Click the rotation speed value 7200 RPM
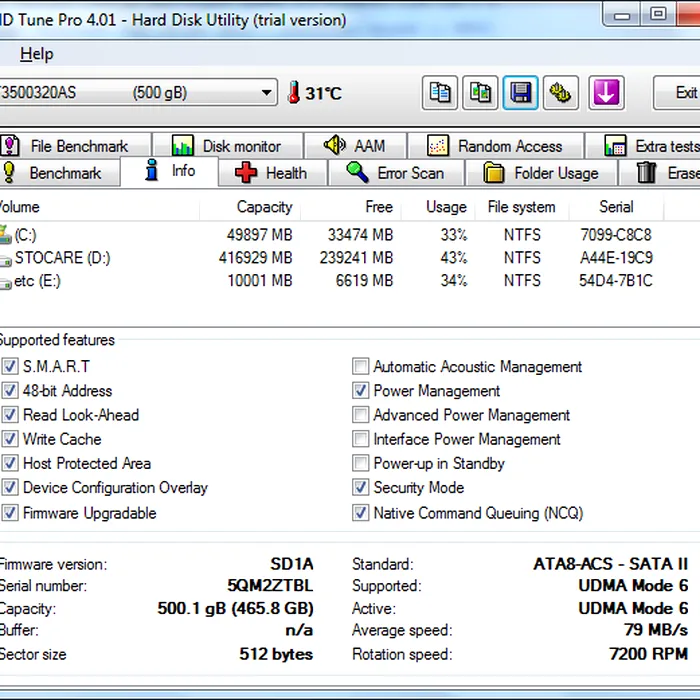 tap(649, 654)
